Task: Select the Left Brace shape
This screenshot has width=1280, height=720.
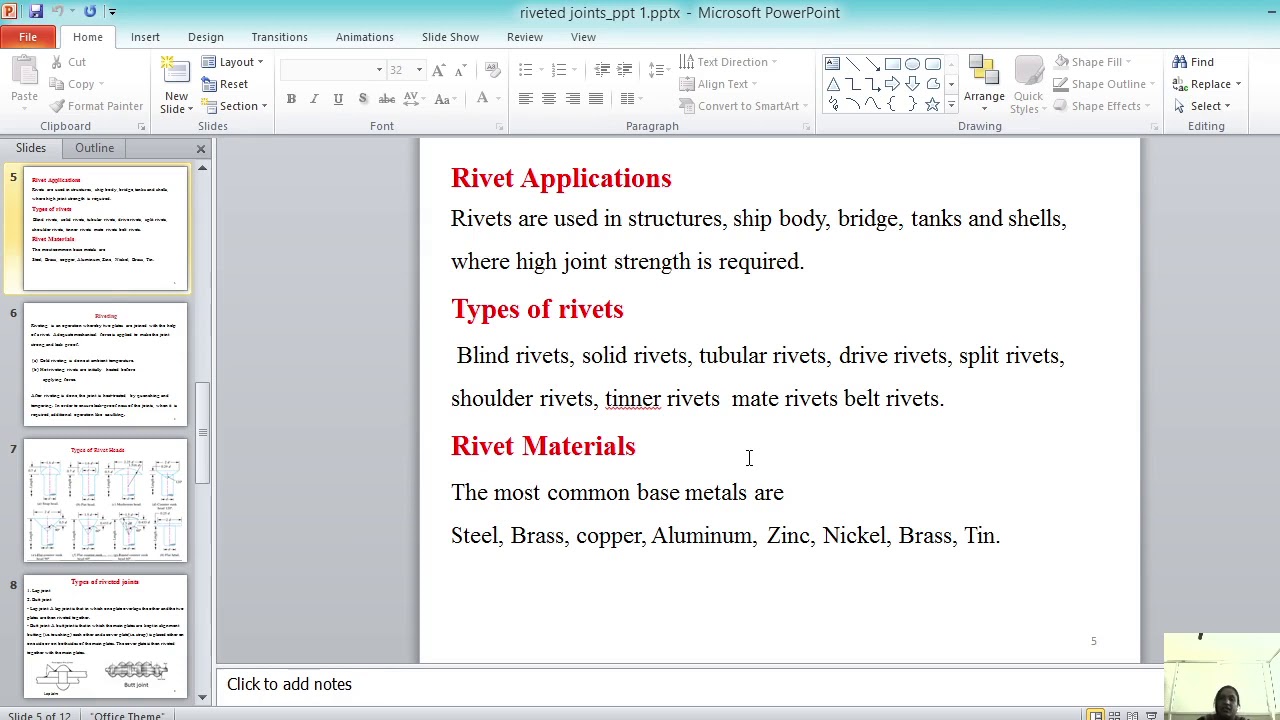Action: pos(893,104)
